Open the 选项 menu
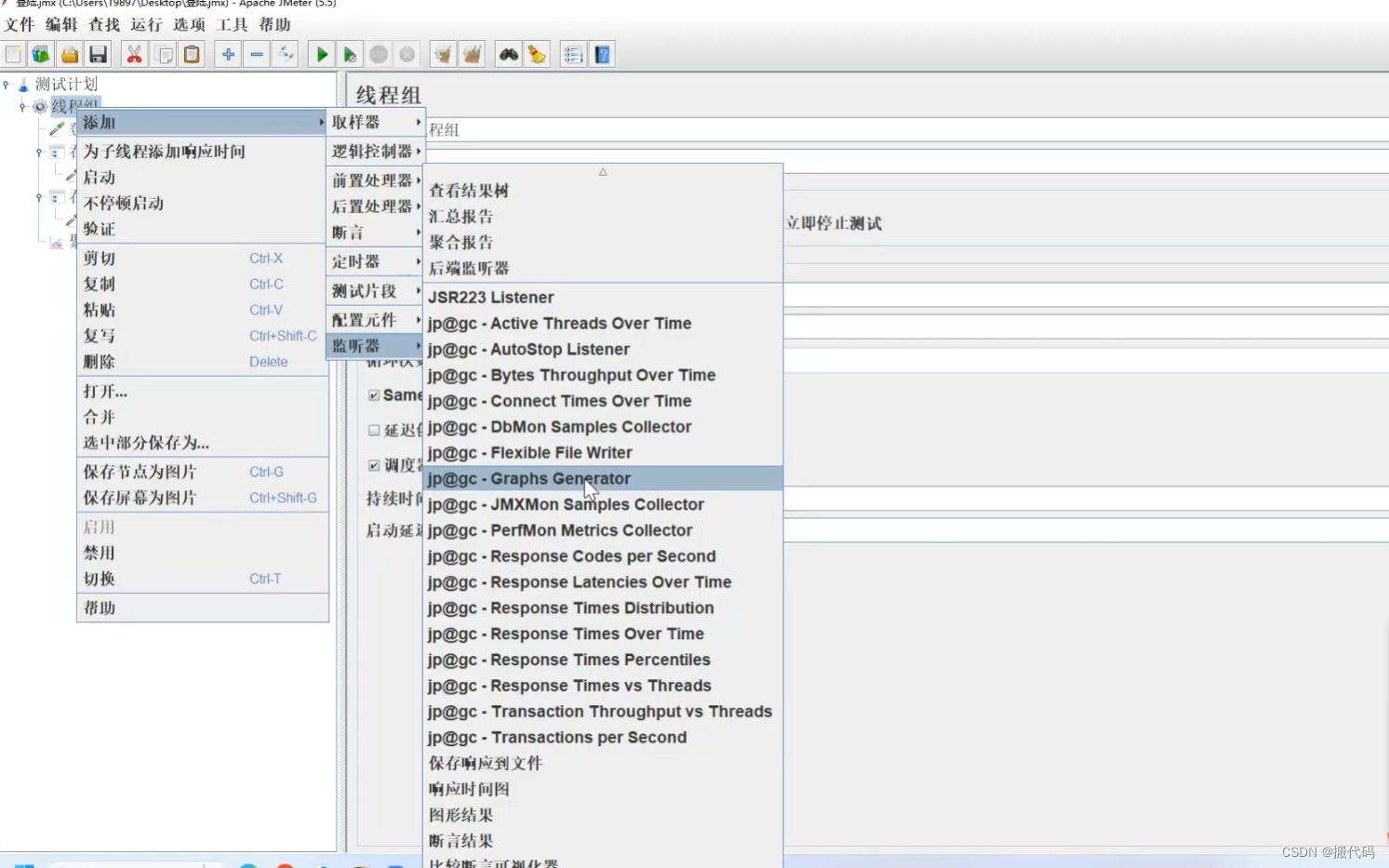Screen dimensions: 1389x868 tap(189, 25)
